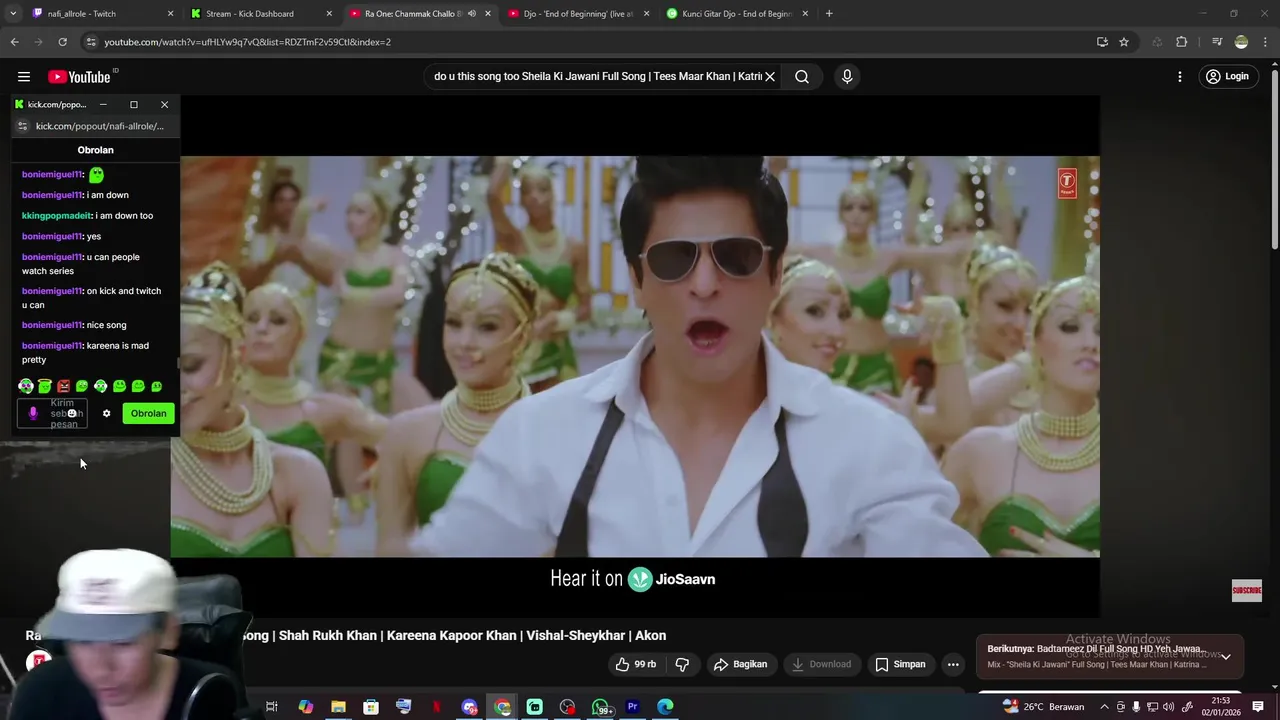
Task: Click the Simpan save button
Action: [900, 664]
